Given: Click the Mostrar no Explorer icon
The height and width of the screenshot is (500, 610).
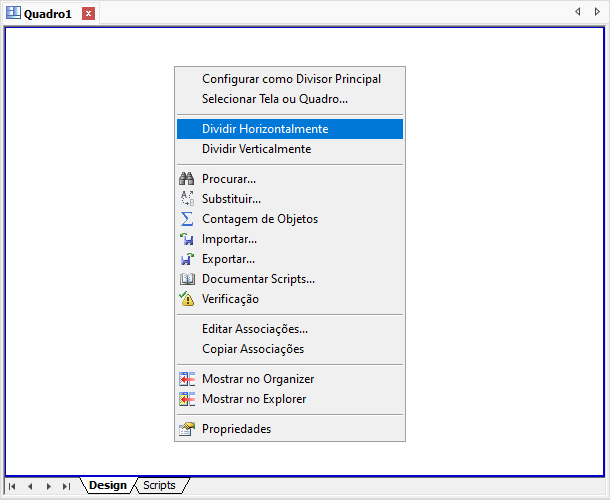Looking at the screenshot, I should [x=186, y=399].
